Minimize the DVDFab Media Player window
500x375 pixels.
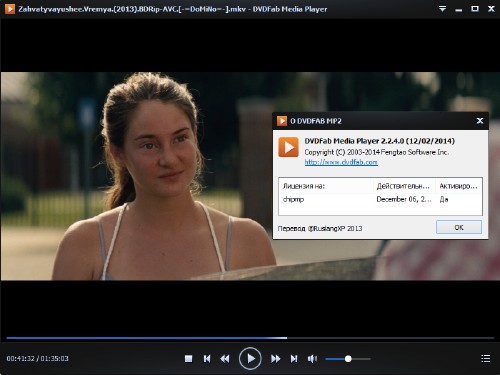[459, 9]
